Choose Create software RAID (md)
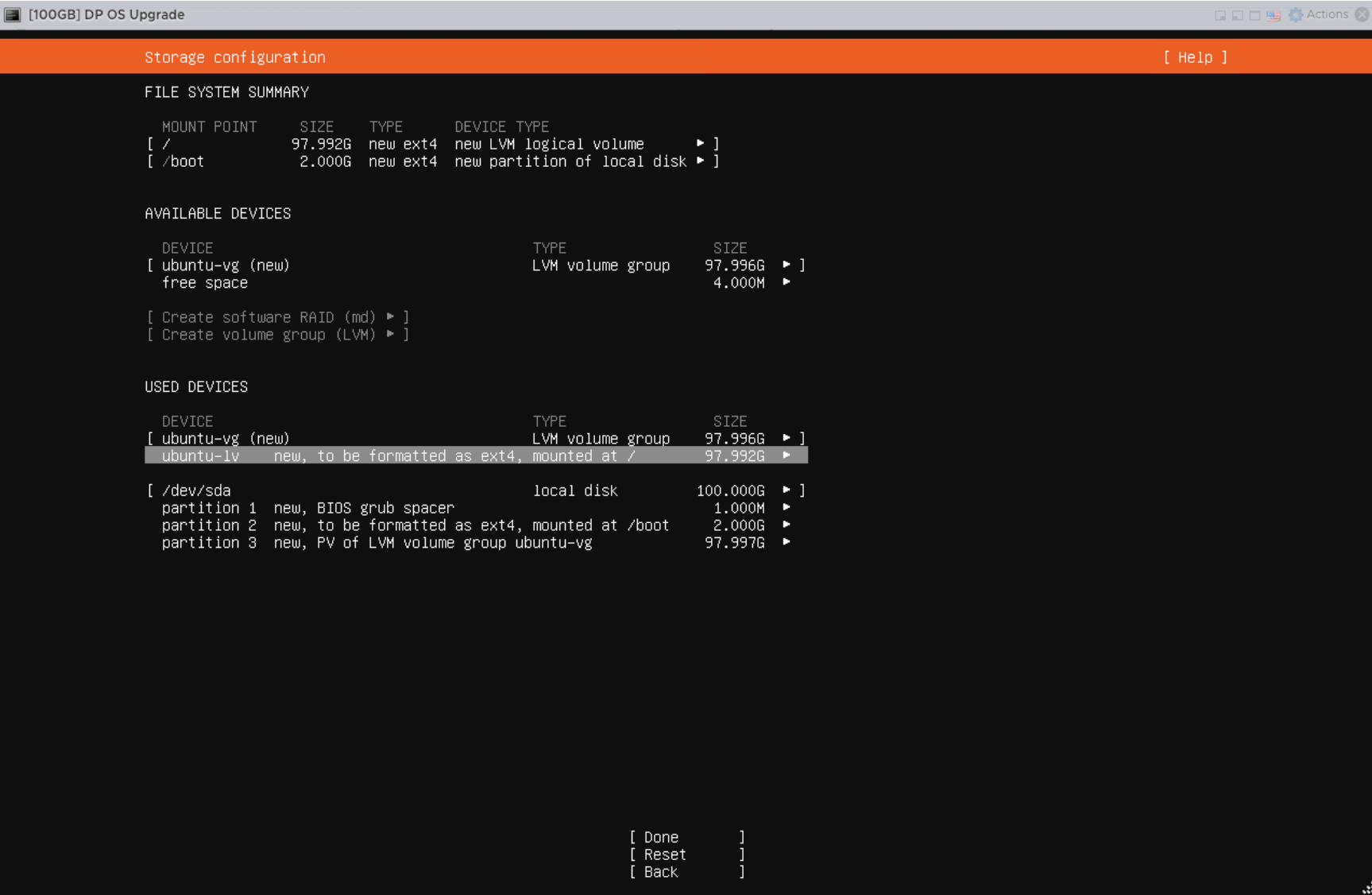 pos(277,317)
